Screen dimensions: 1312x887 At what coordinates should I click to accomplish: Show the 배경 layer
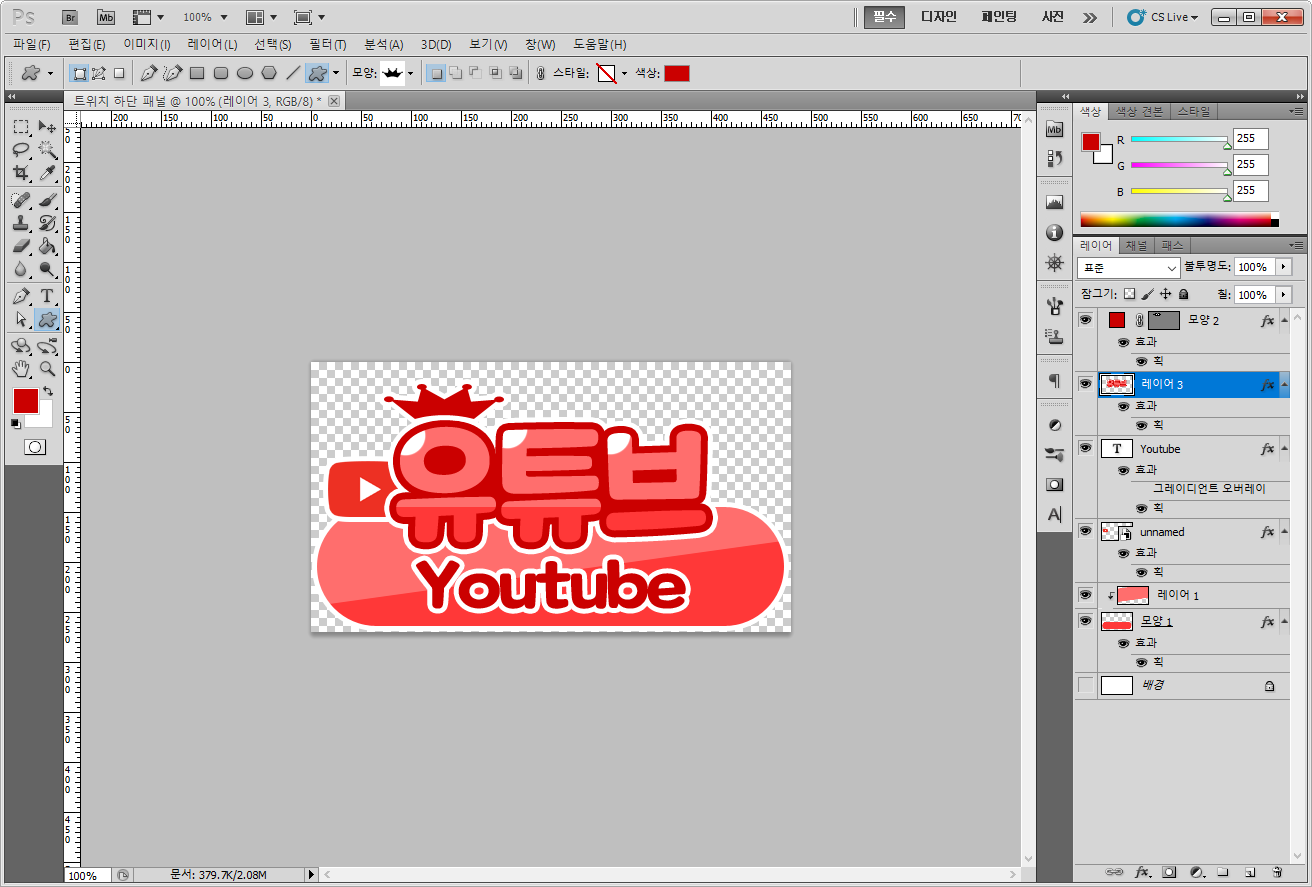coord(1085,685)
